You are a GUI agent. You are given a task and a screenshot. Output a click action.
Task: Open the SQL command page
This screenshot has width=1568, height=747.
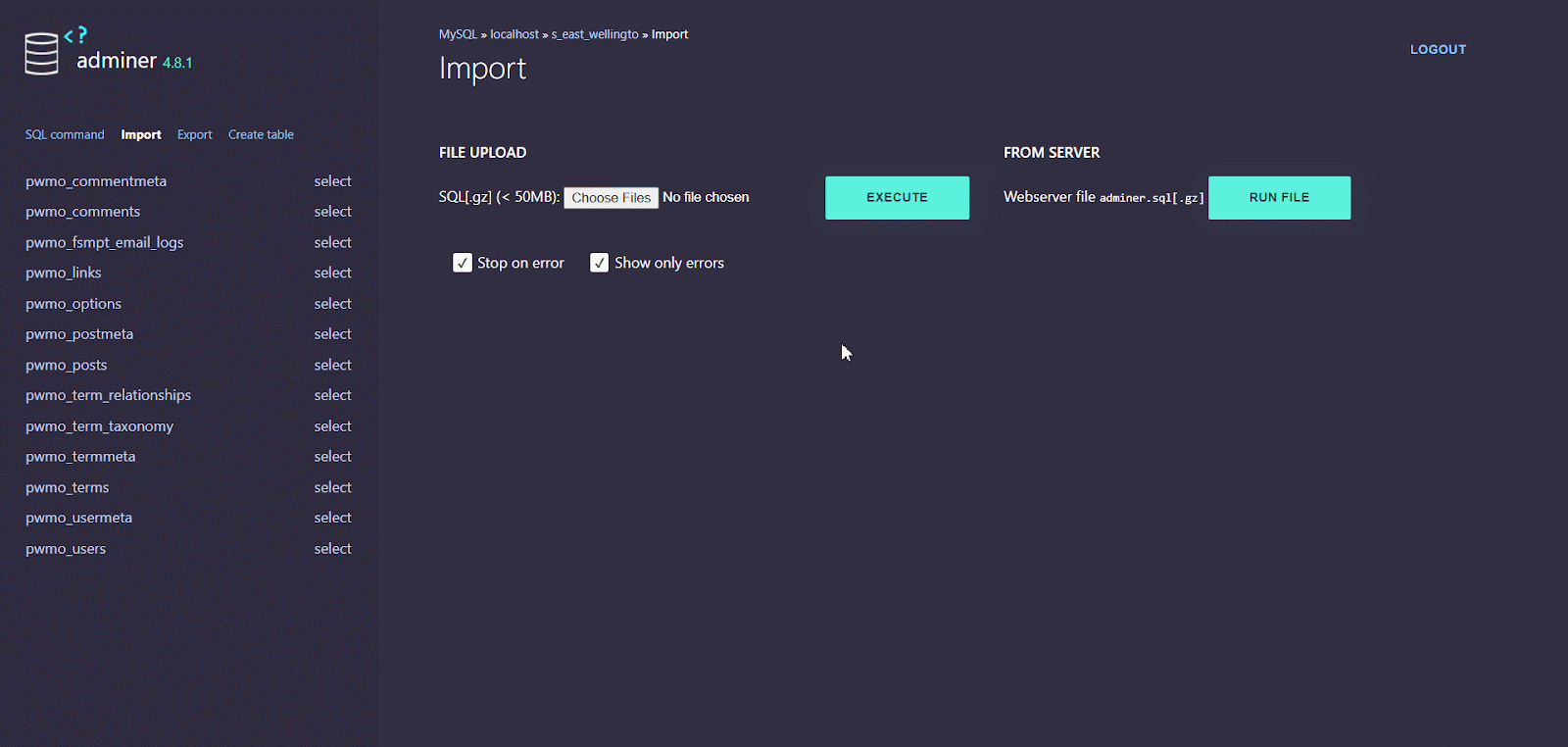(65, 135)
